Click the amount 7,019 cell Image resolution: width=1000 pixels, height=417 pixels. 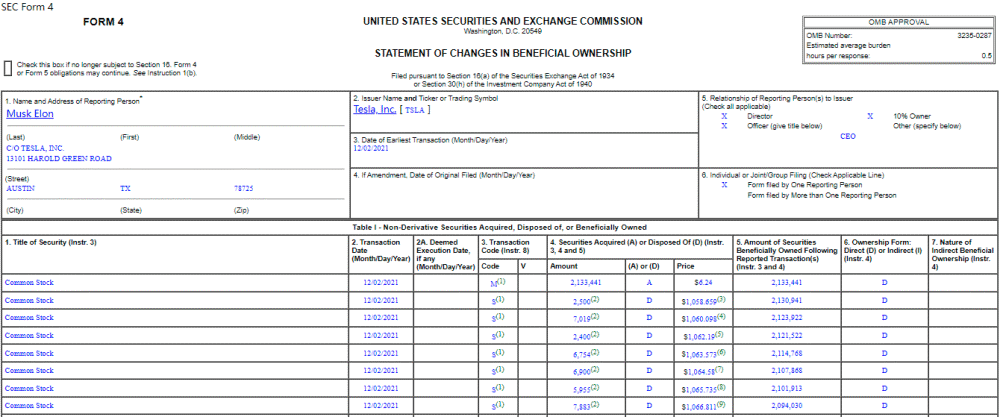pyautogui.click(x=584, y=318)
